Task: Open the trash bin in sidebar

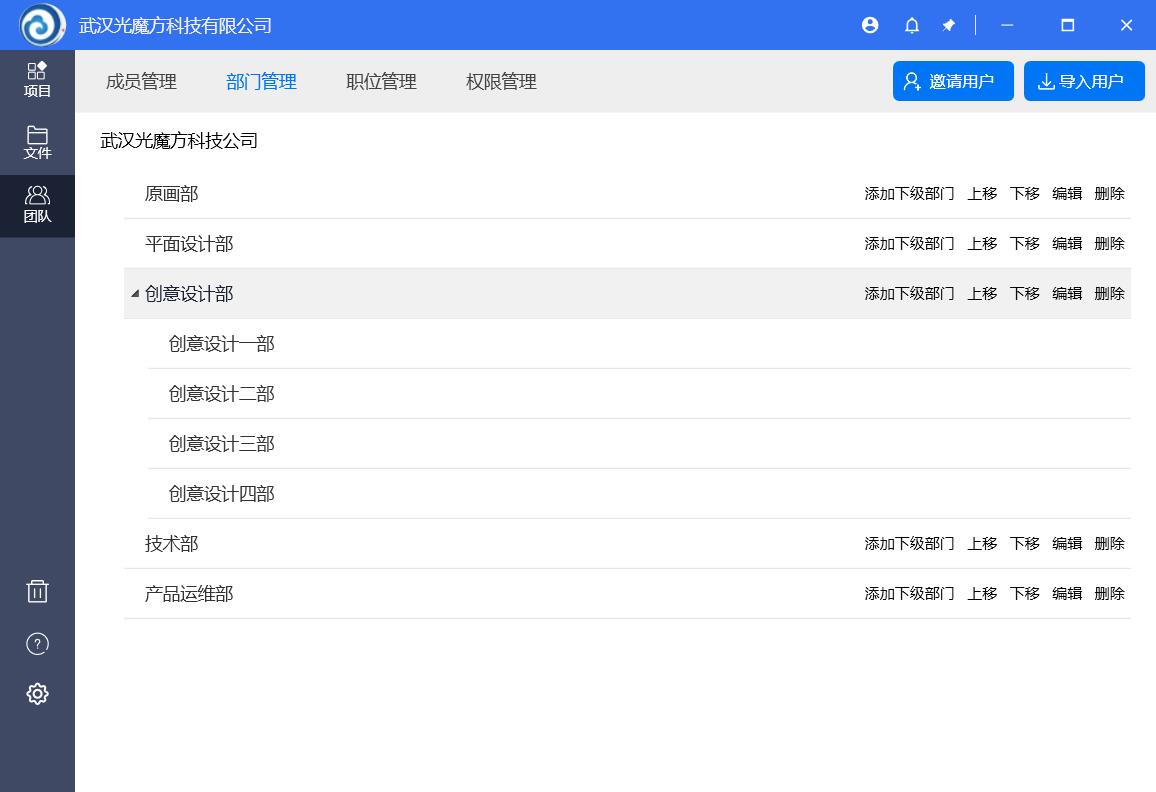Action: (x=37, y=591)
